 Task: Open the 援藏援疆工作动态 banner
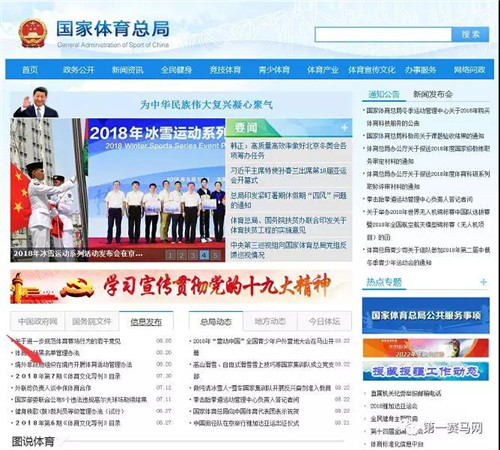tap(426, 371)
